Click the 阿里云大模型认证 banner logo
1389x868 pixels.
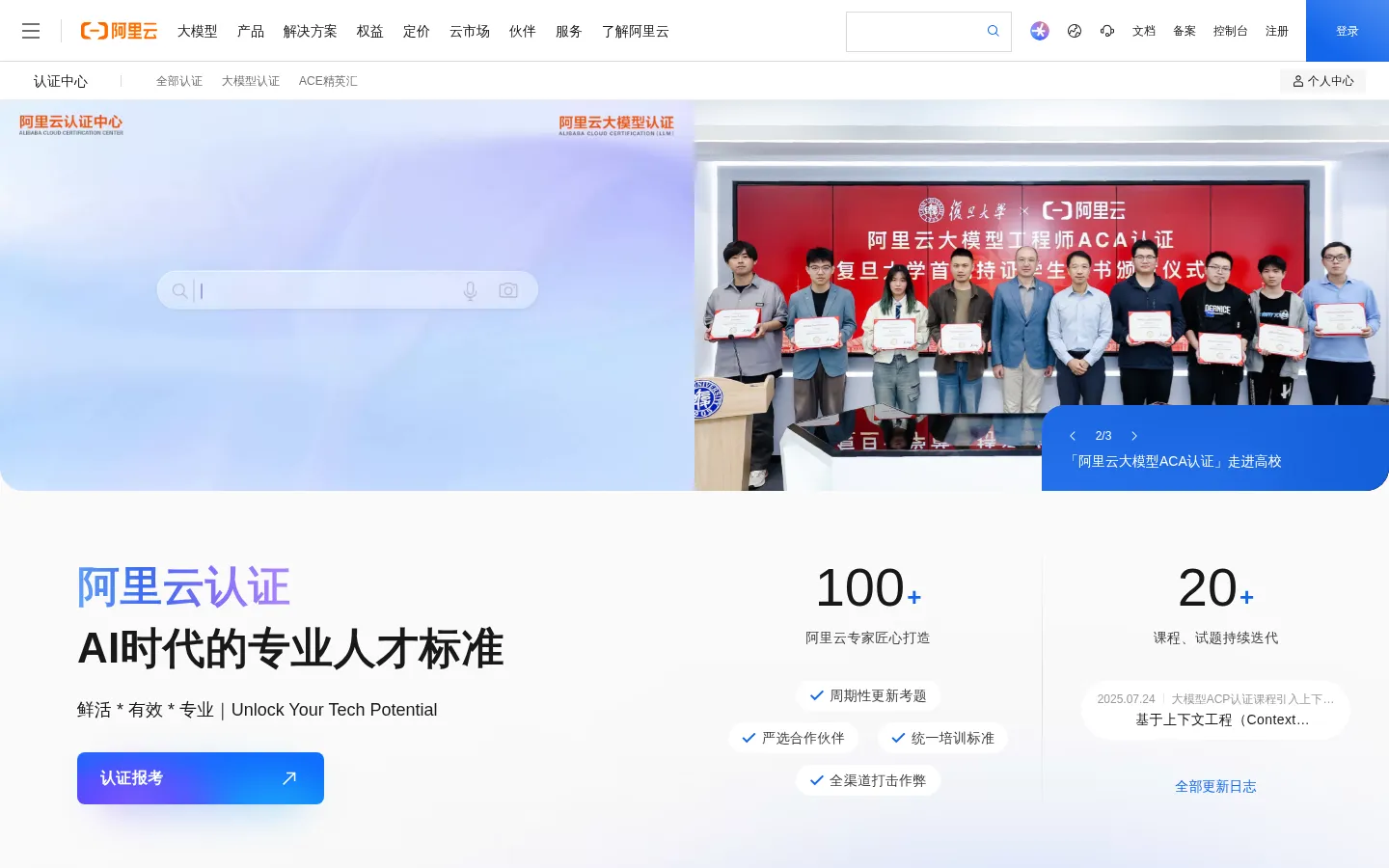point(616,125)
